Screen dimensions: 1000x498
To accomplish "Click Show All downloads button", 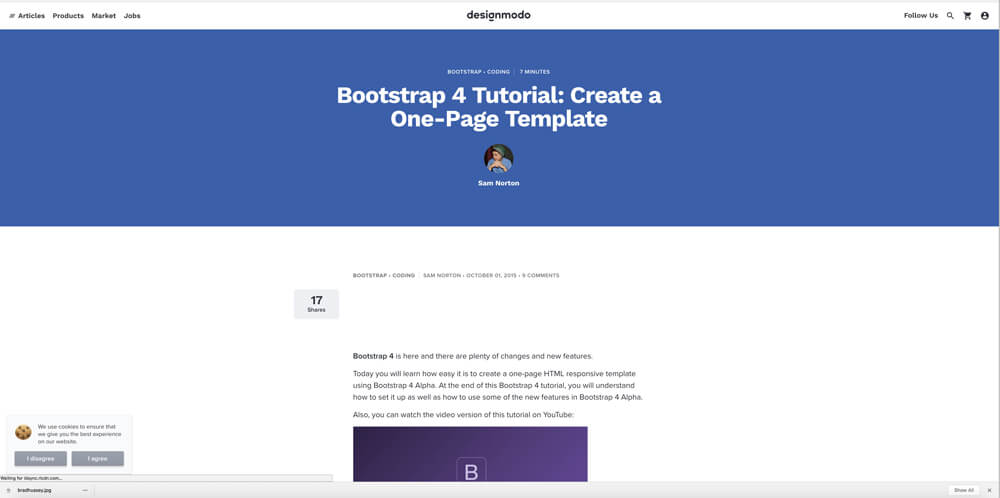I will (964, 490).
